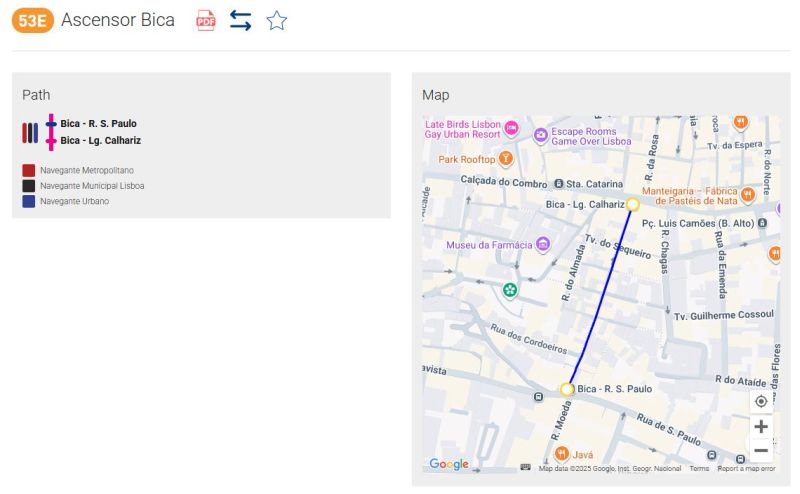This screenshot has height=494, width=800.
Task: Zoom in on the map
Action: [761, 427]
